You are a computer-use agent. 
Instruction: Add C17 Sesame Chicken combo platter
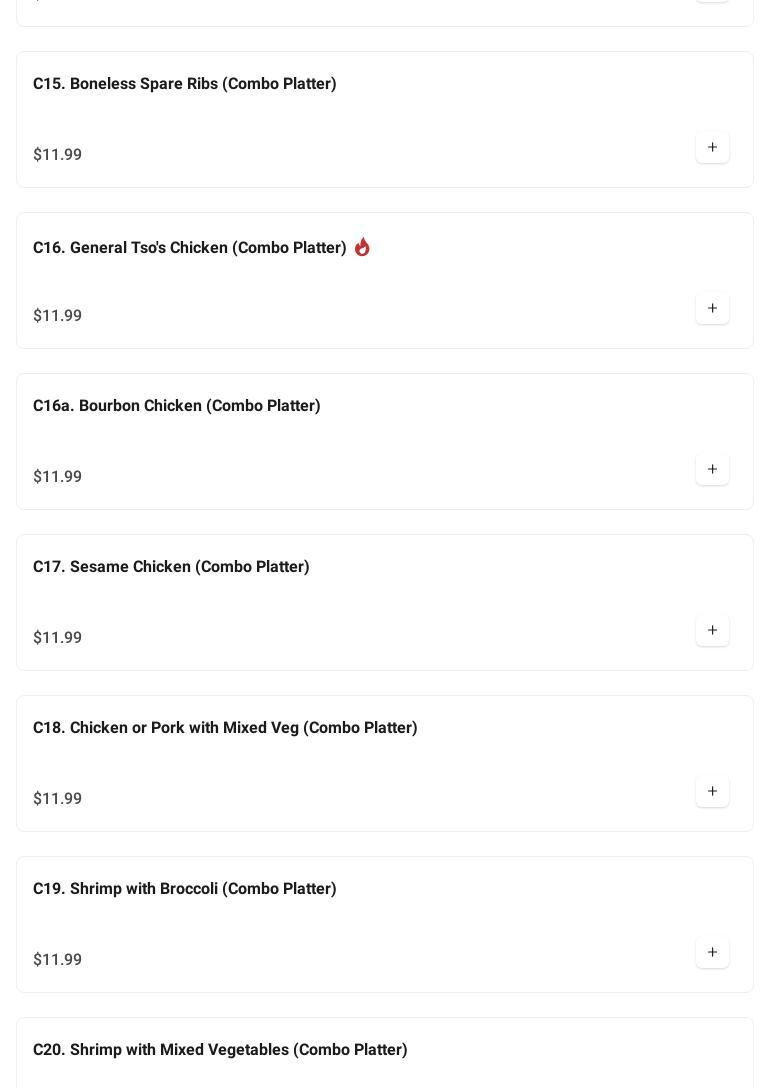(712, 631)
